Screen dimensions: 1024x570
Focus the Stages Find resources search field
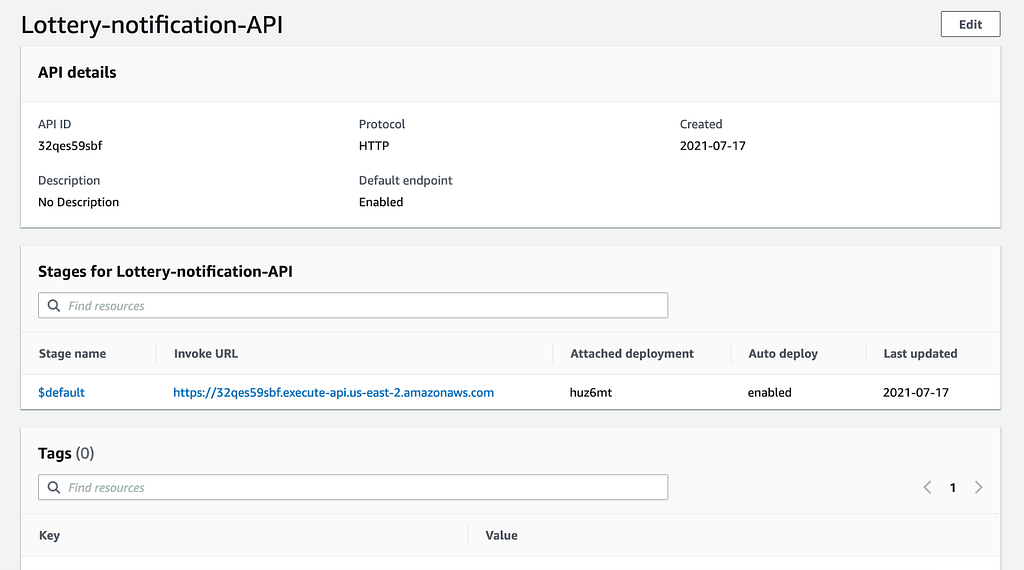coord(353,306)
